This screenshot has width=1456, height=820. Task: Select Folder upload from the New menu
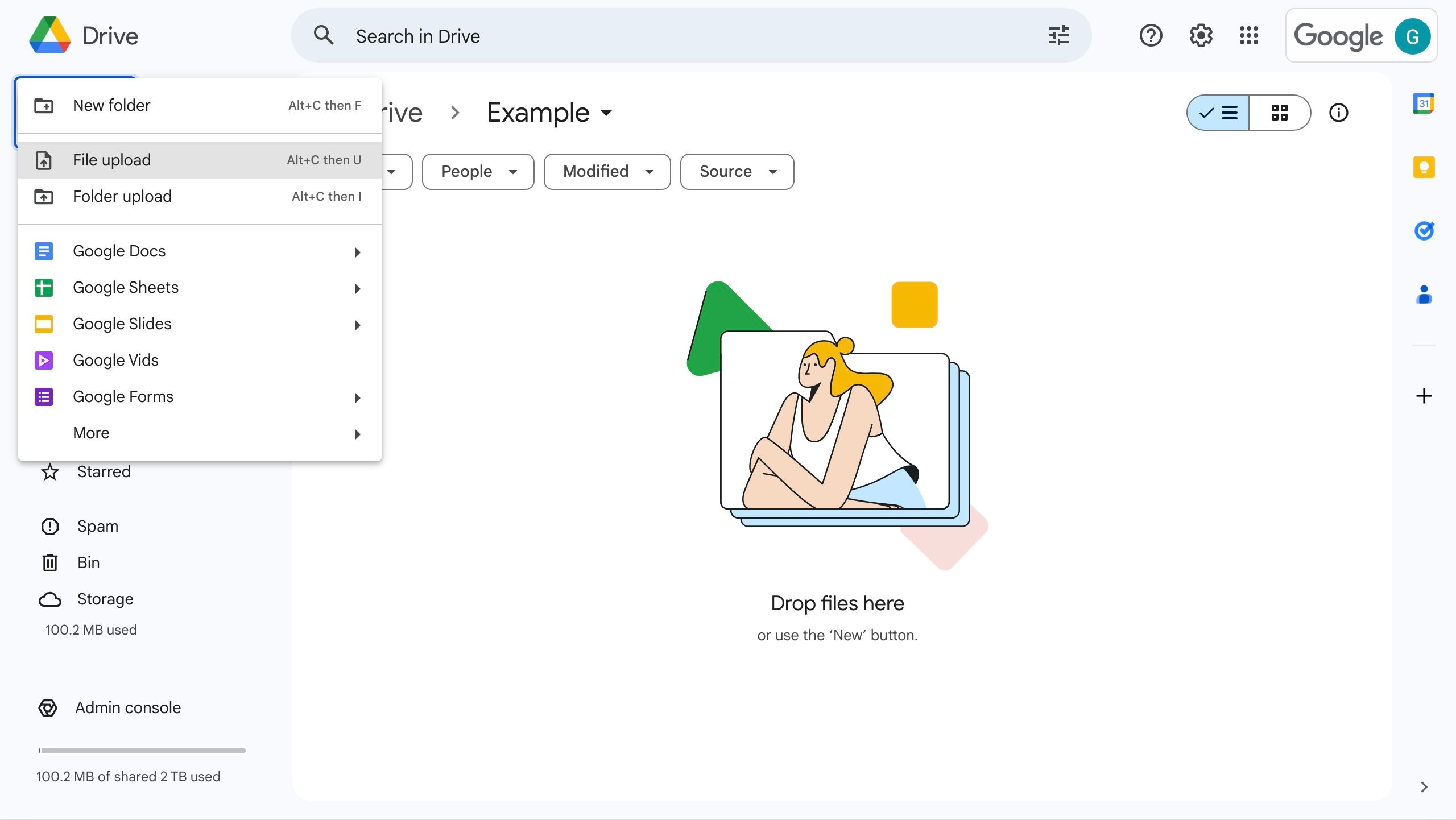(122, 196)
